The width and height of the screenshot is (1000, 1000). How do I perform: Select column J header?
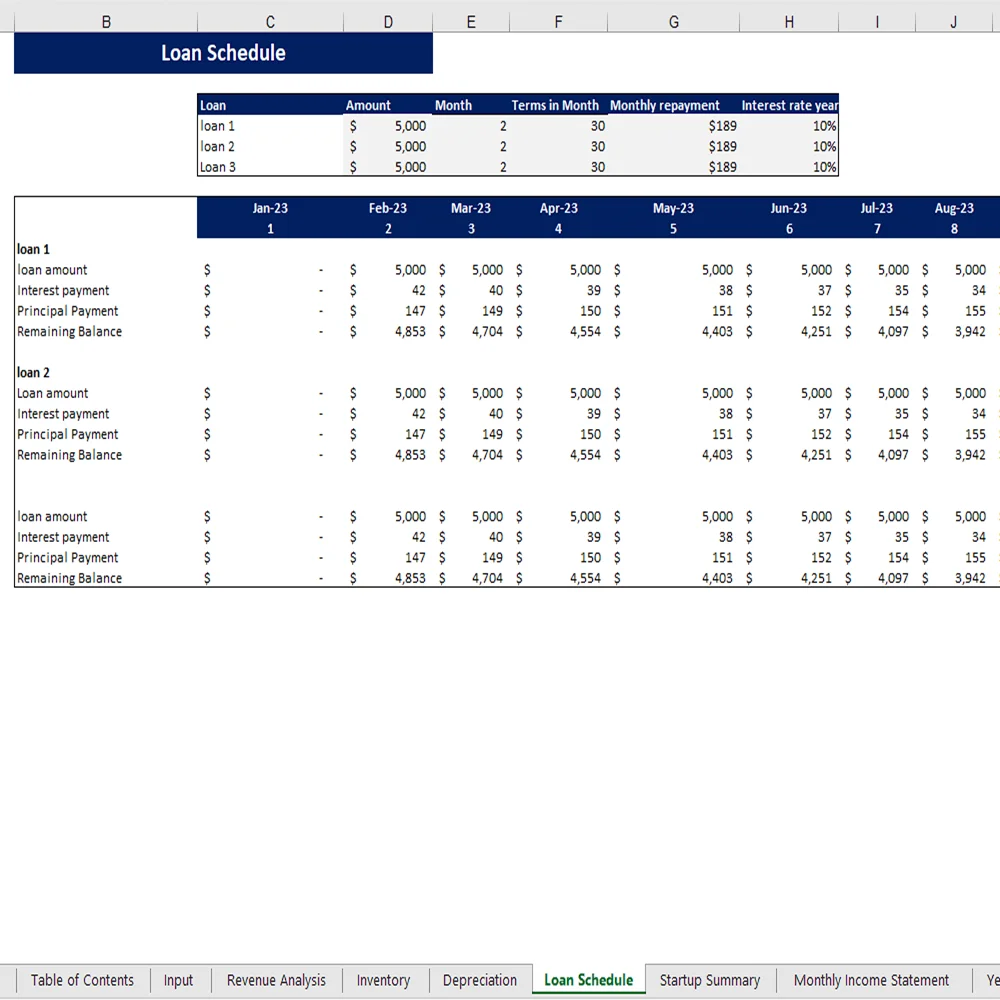point(953,22)
